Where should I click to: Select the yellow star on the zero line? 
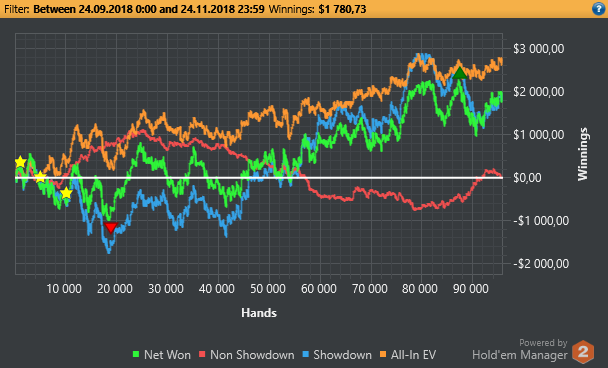(40, 178)
